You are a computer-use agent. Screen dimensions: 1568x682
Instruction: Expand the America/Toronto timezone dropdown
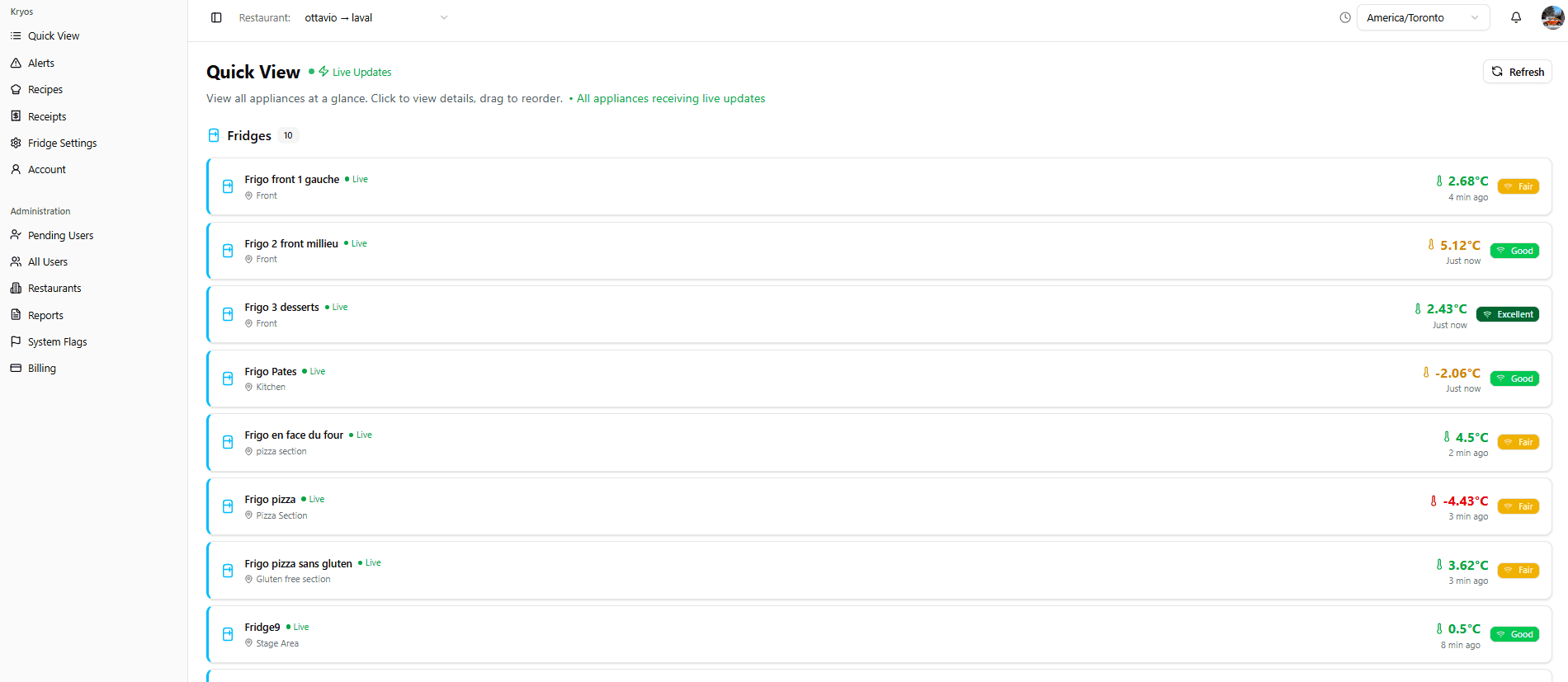pos(1422,18)
